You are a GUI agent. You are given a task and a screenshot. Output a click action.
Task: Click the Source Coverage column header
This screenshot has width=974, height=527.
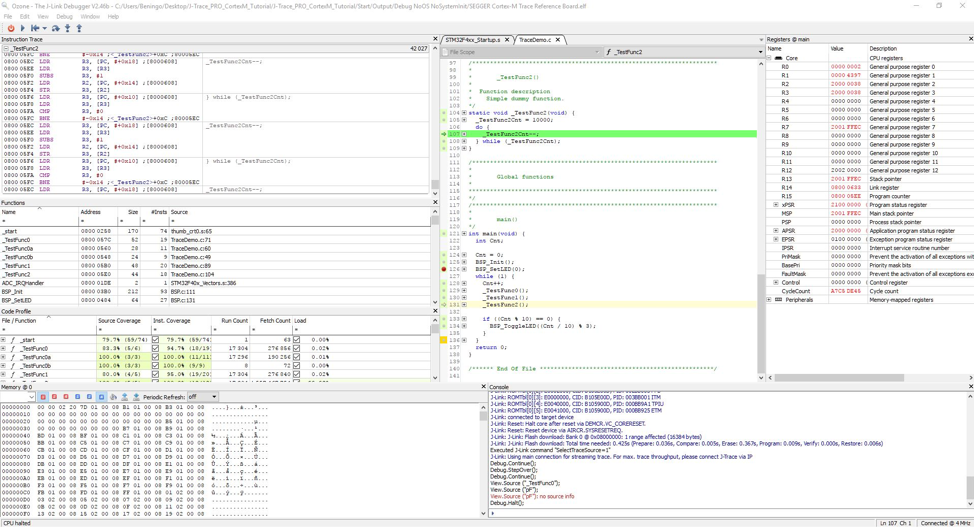click(x=119, y=321)
